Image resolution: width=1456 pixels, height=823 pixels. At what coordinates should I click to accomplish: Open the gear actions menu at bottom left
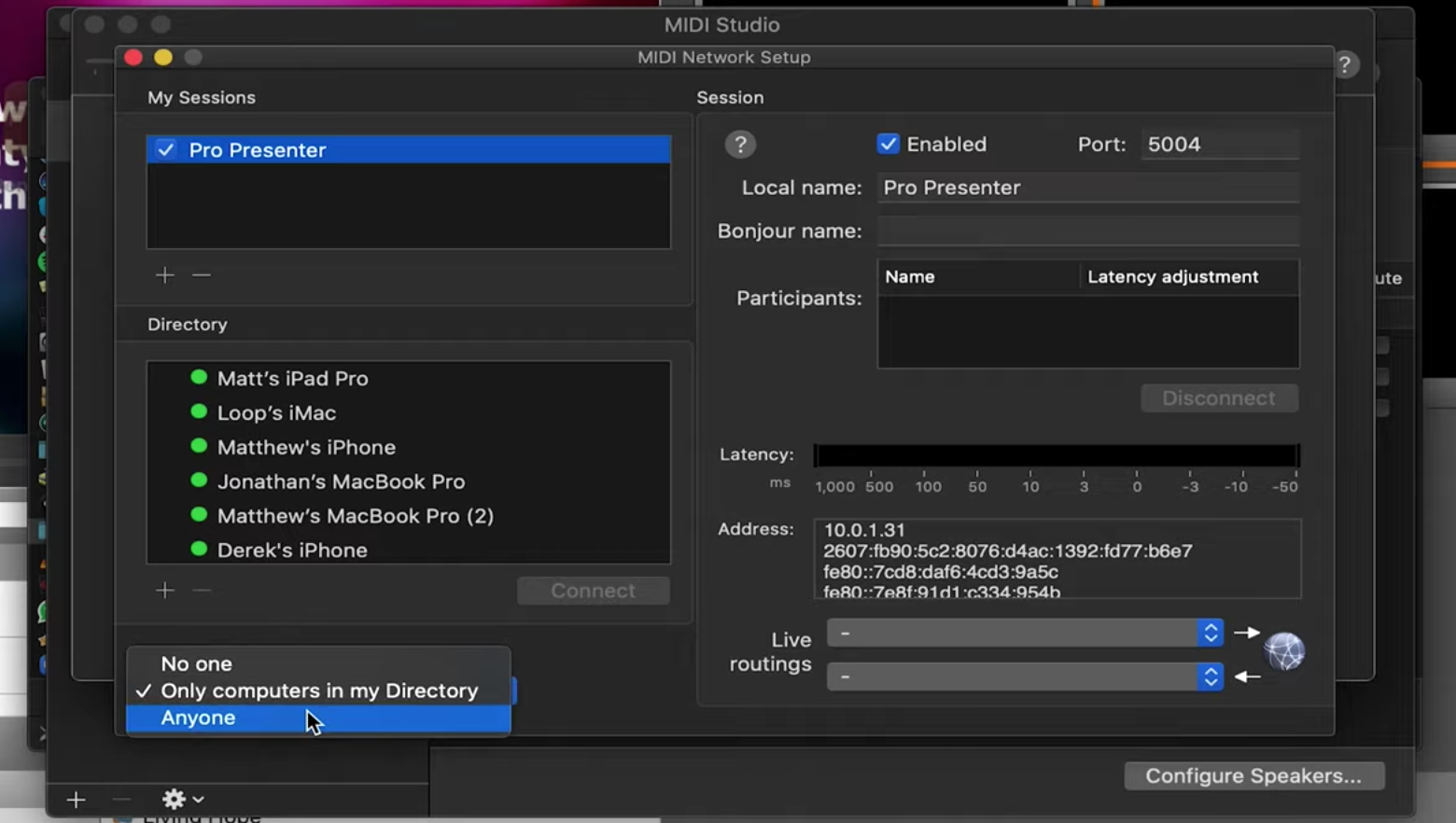tap(182, 799)
